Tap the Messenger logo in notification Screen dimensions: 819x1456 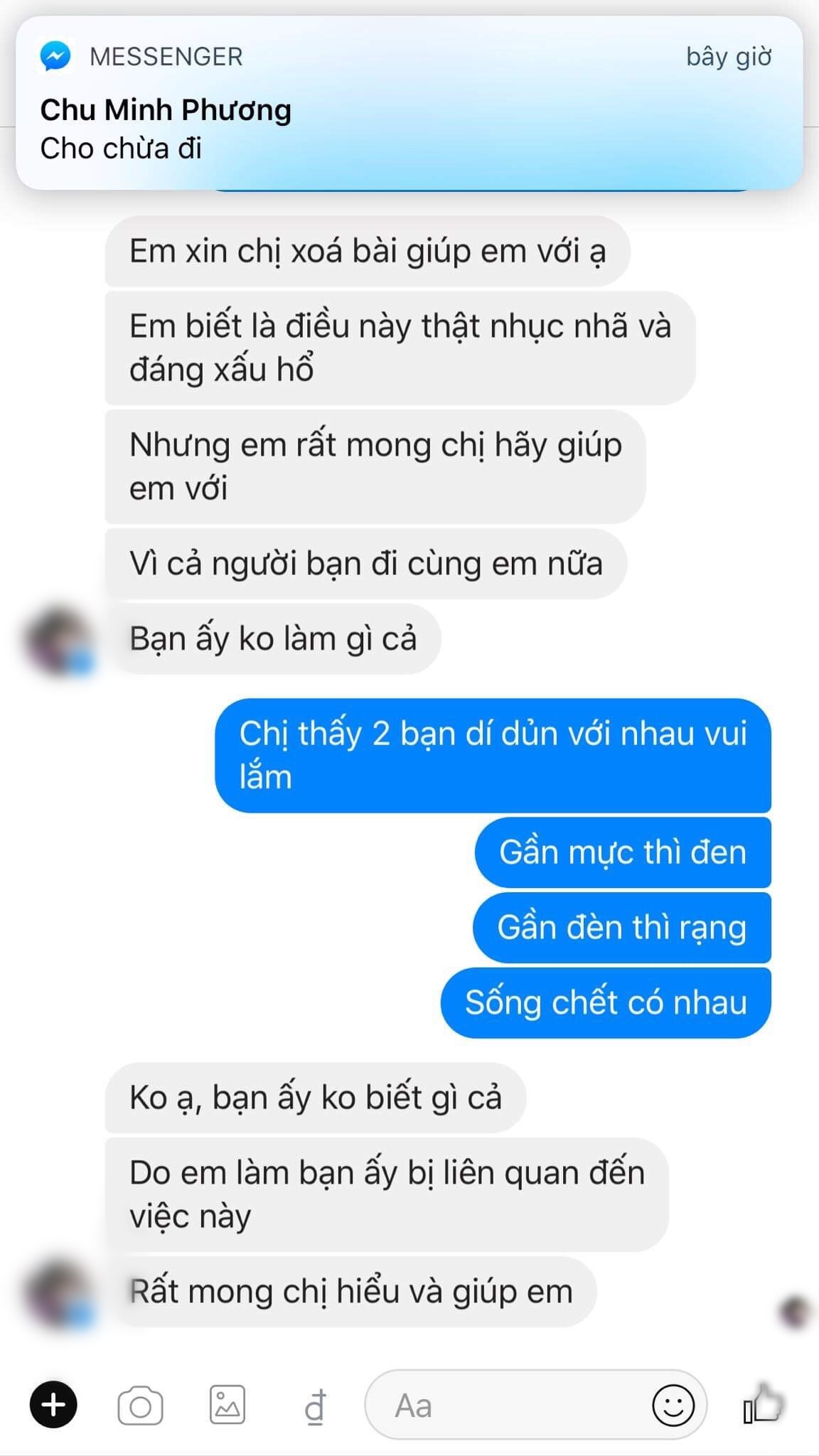(55, 56)
